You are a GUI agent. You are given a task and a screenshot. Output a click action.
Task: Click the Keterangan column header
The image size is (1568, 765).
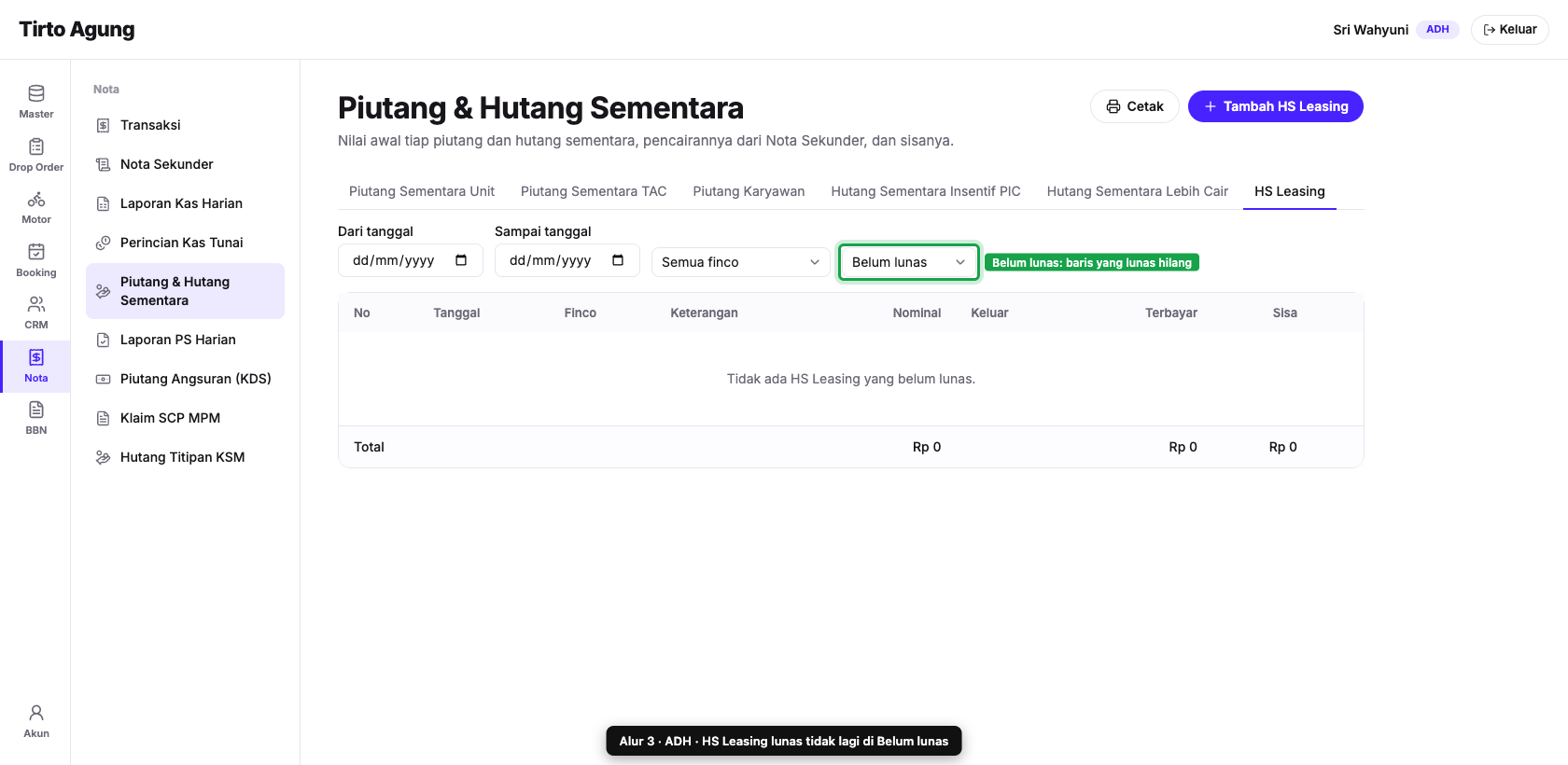coord(704,313)
